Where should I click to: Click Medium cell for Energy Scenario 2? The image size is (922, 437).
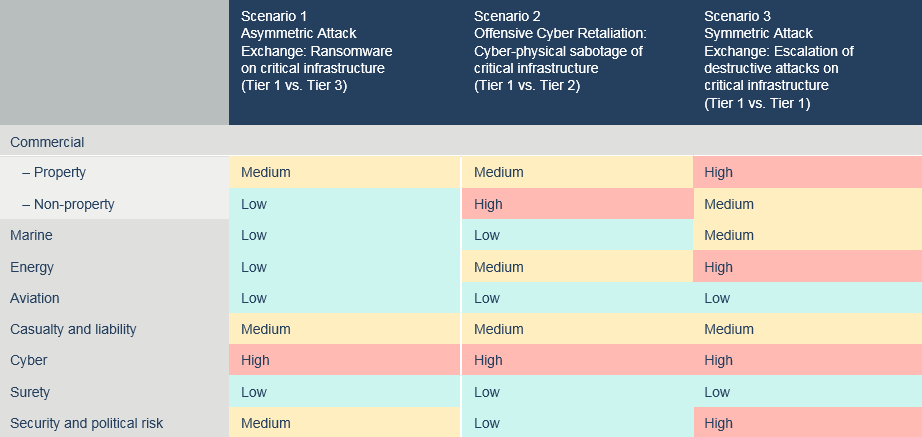pos(577,267)
